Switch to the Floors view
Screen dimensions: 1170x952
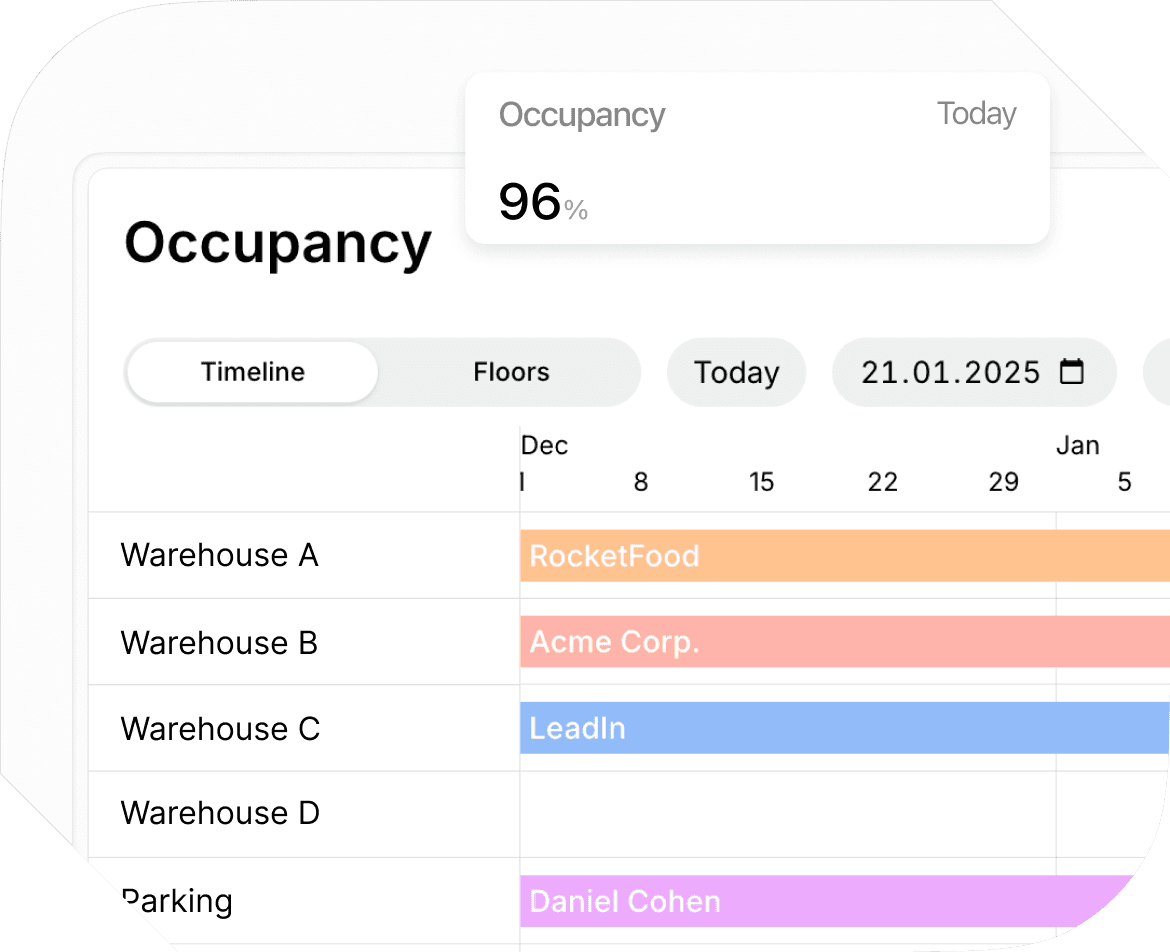tap(510, 372)
